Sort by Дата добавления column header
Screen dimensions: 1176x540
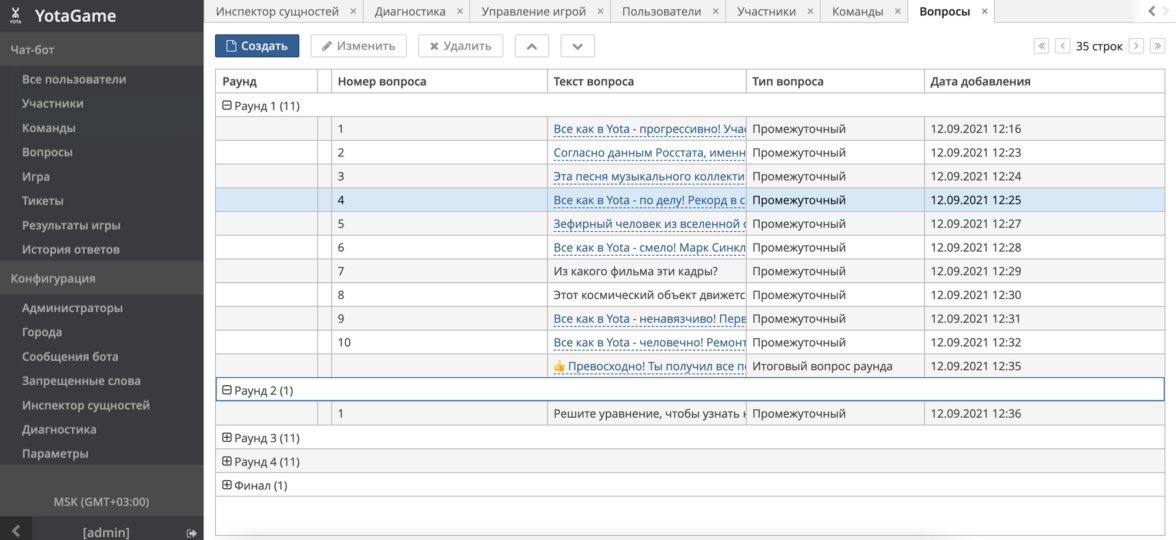pos(980,82)
